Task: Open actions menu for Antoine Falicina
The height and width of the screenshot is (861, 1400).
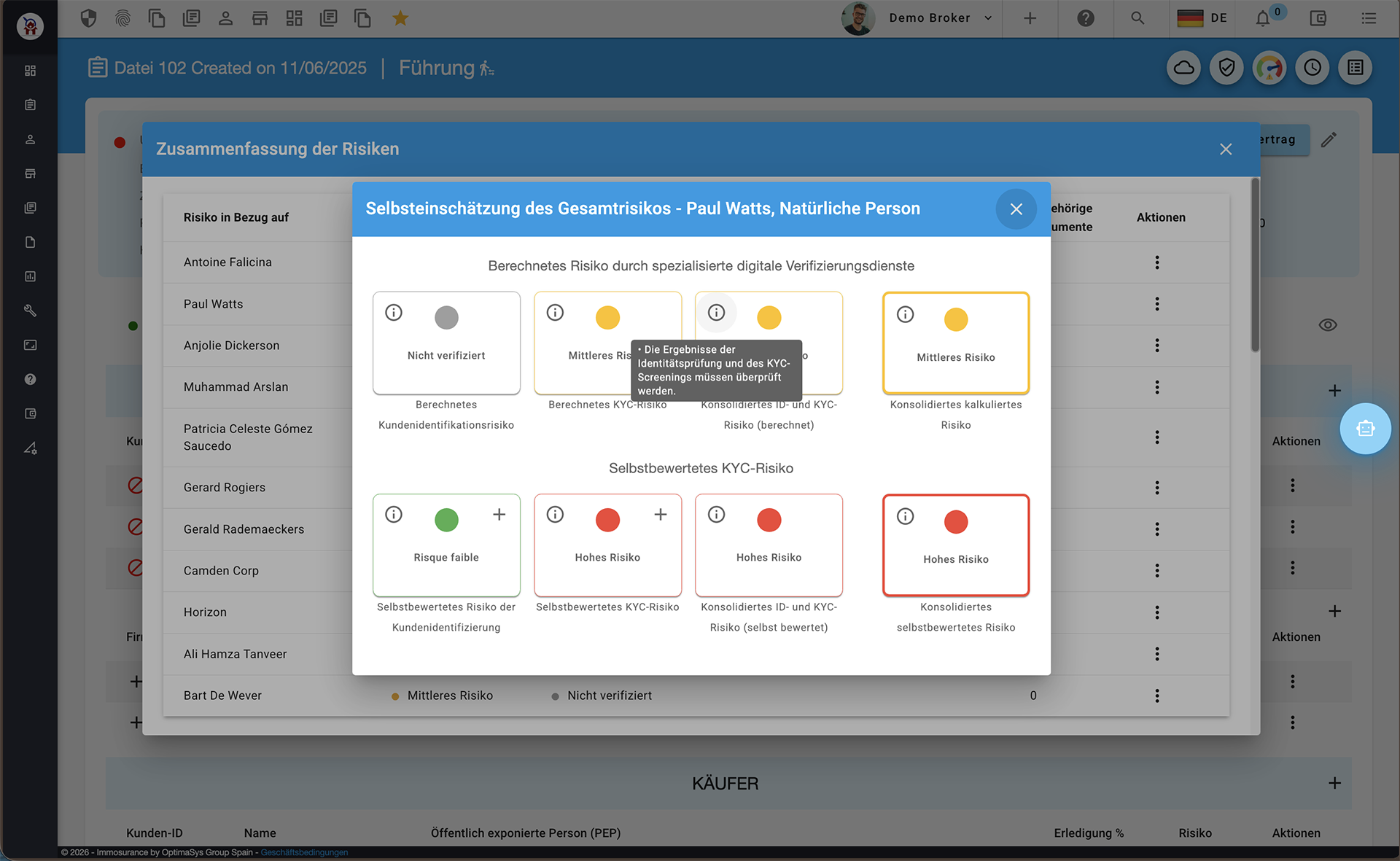Action: [x=1157, y=262]
